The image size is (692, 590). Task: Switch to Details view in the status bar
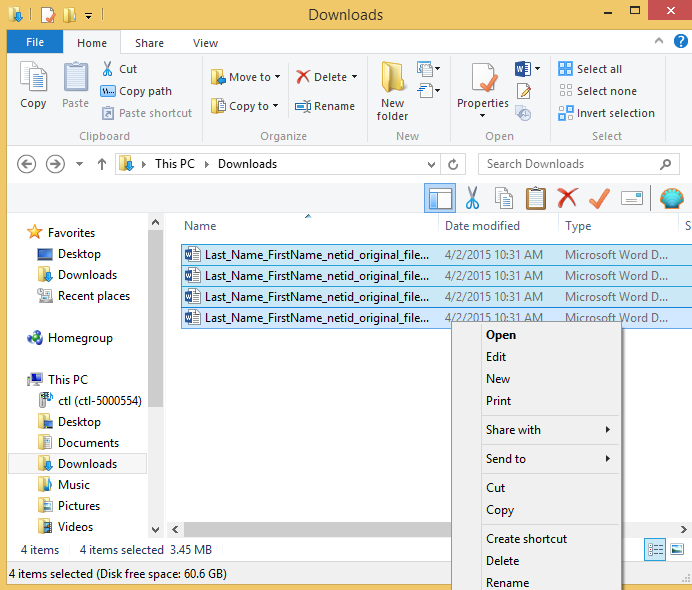click(x=655, y=549)
